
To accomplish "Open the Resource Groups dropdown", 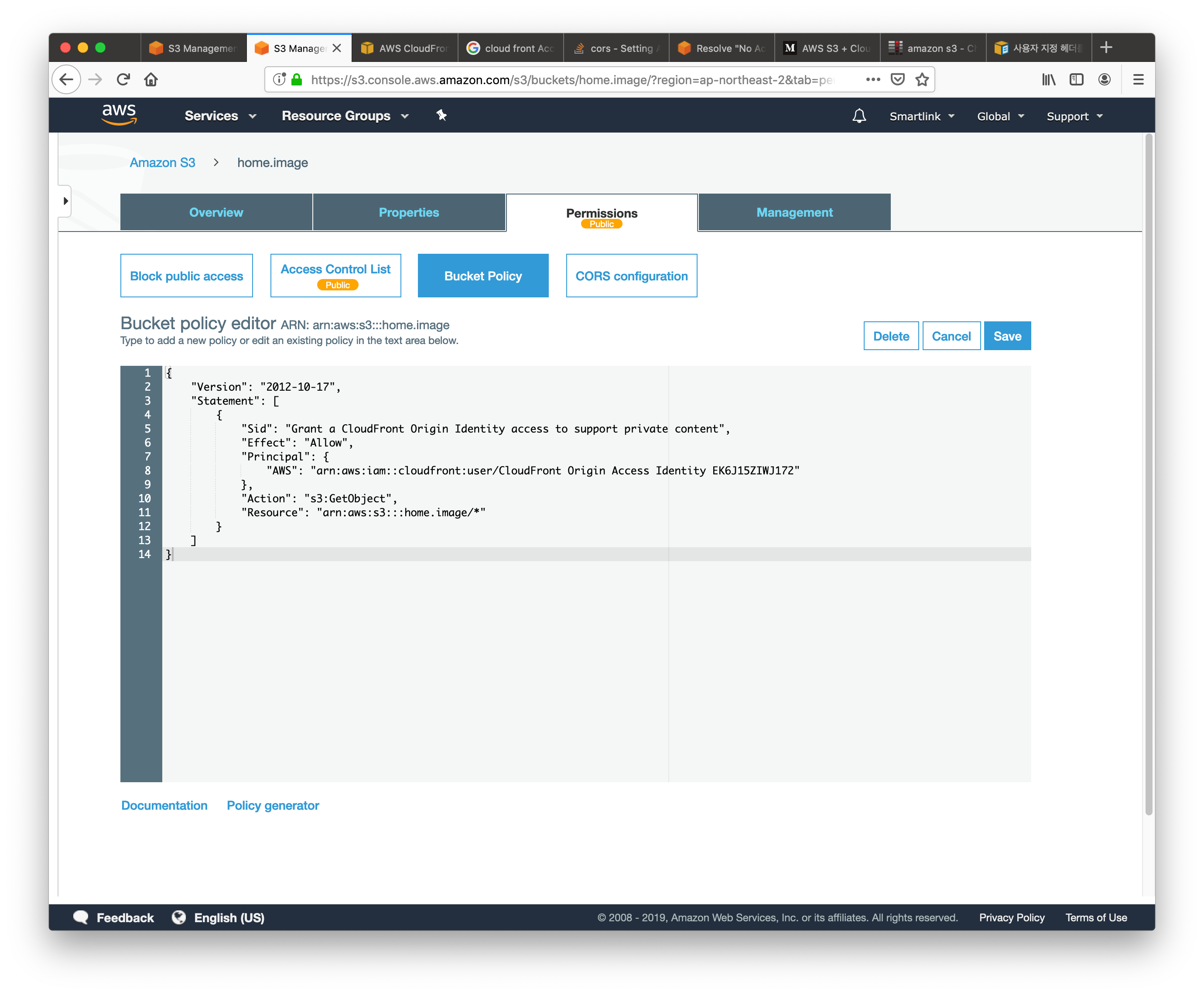I will 345,116.
